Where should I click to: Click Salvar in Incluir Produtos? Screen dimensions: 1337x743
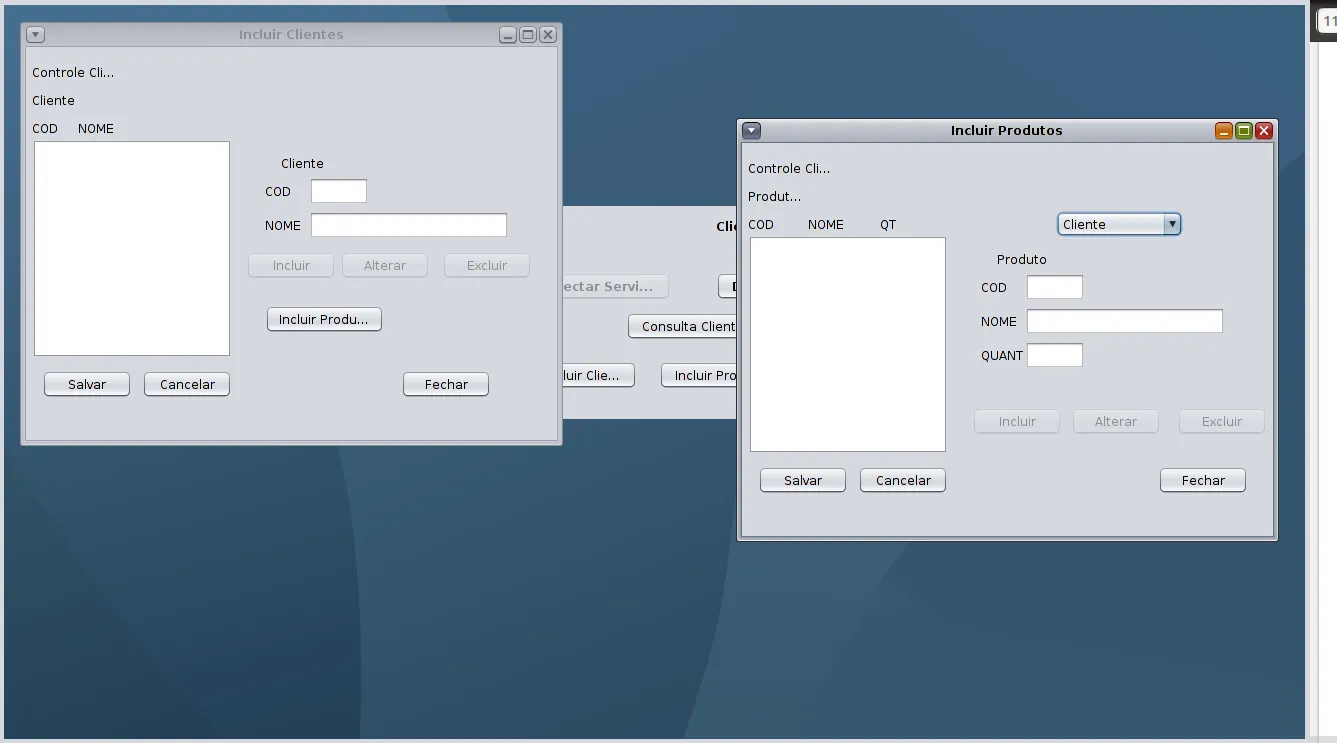803,480
